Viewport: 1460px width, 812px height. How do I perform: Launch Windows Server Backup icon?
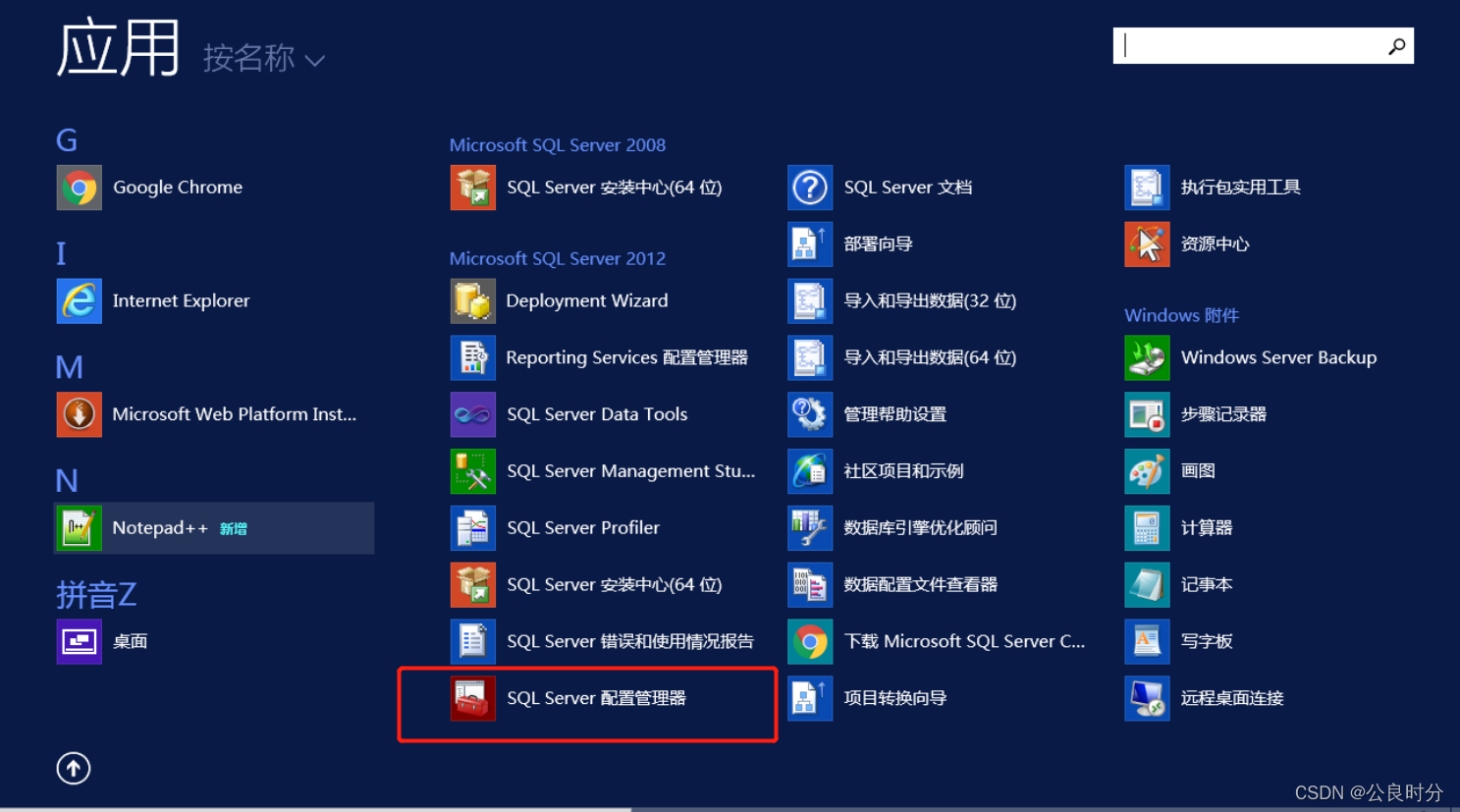[x=1147, y=358]
